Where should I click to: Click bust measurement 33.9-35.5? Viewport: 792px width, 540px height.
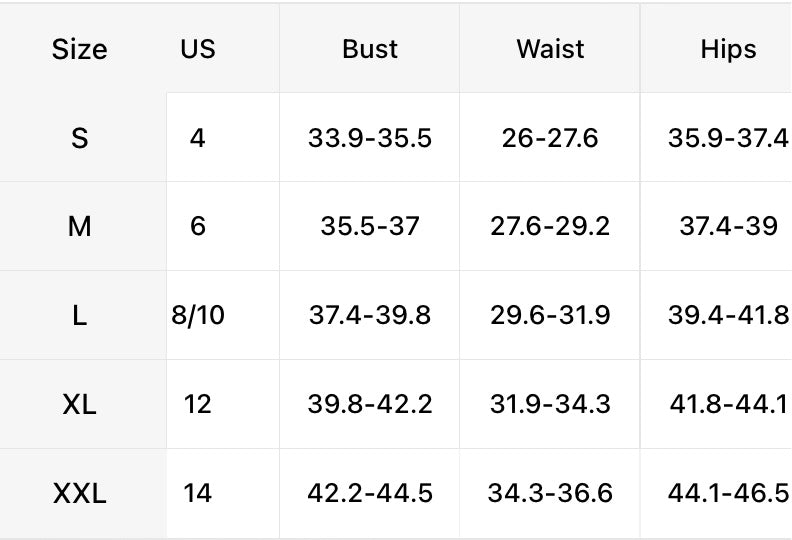point(370,138)
